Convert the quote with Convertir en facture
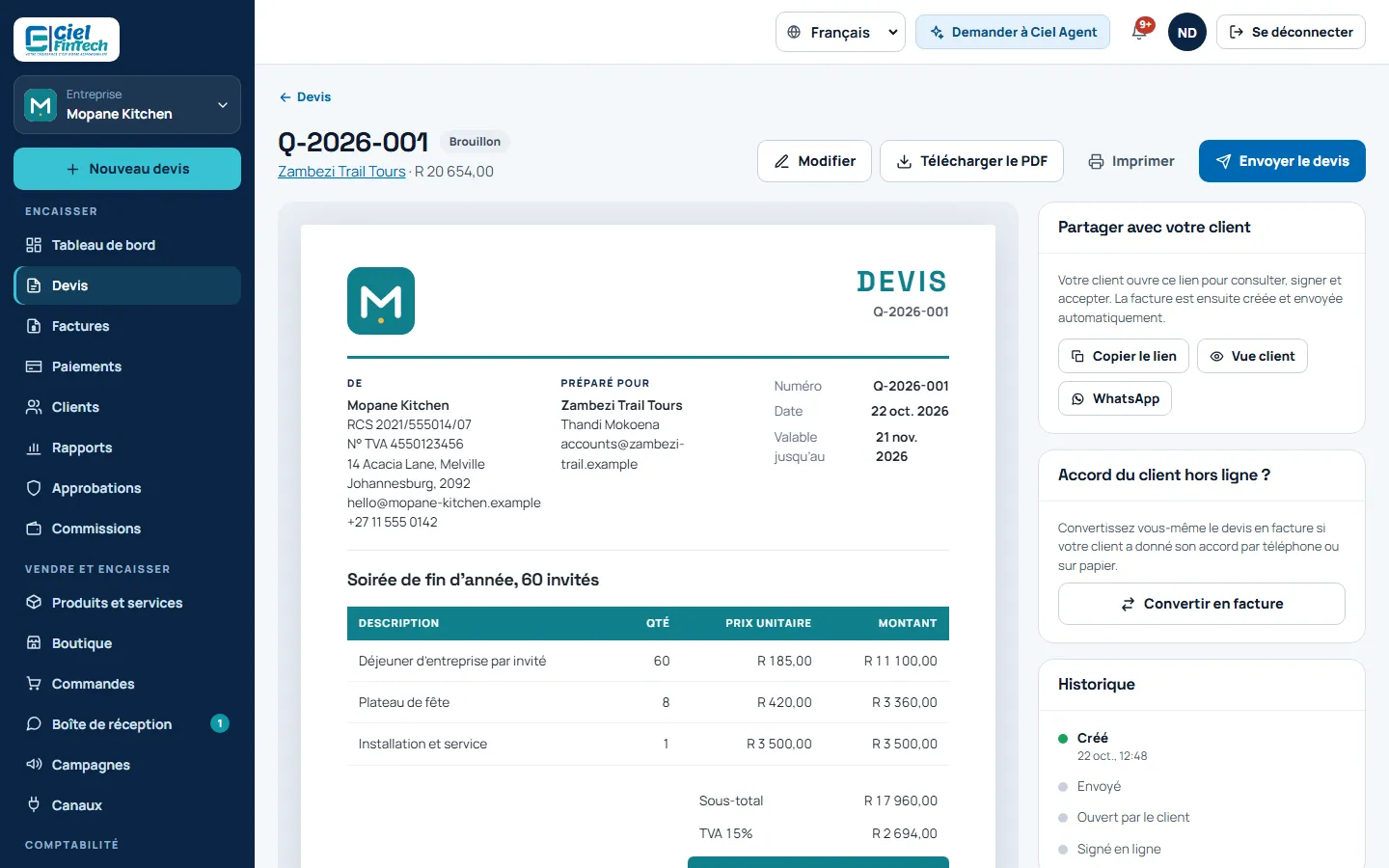 click(x=1202, y=604)
